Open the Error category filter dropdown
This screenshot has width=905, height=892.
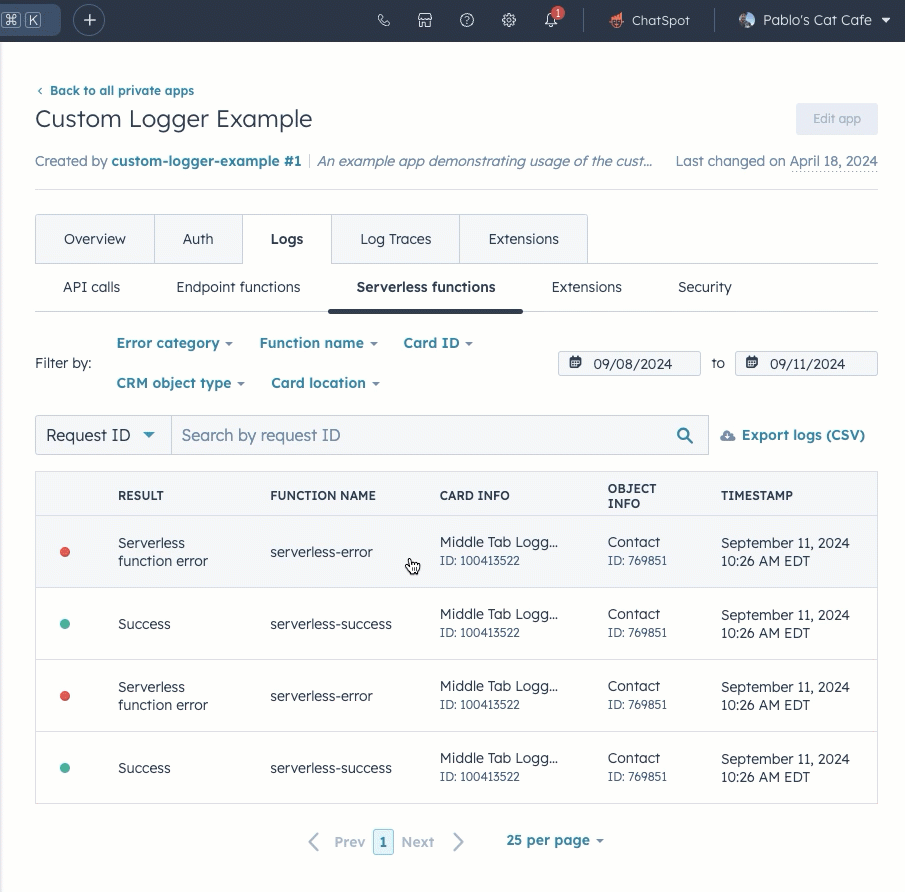point(175,343)
